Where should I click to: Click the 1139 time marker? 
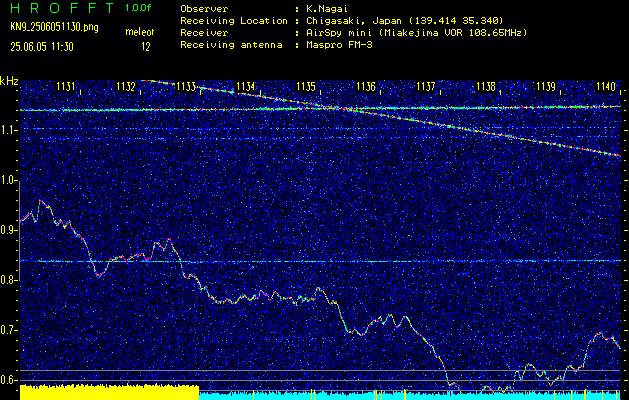[546, 86]
